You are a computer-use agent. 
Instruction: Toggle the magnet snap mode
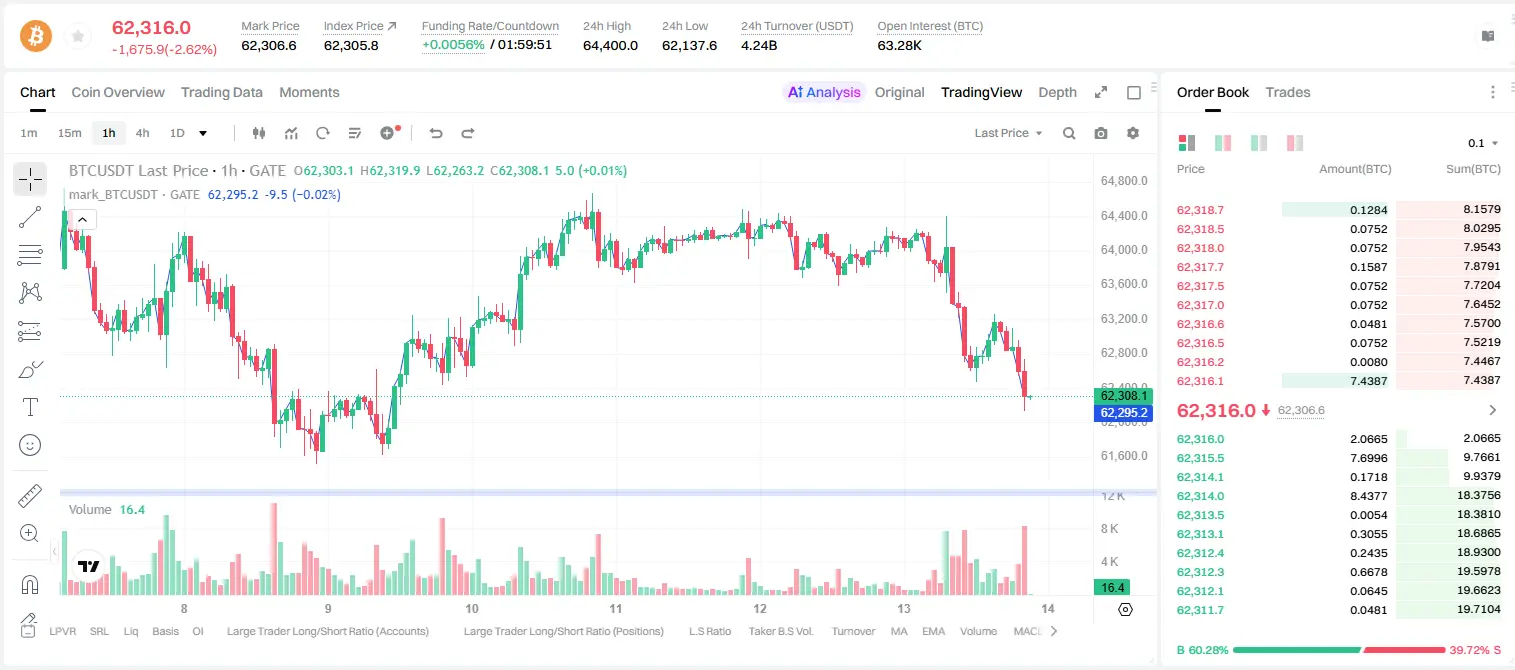click(30, 585)
